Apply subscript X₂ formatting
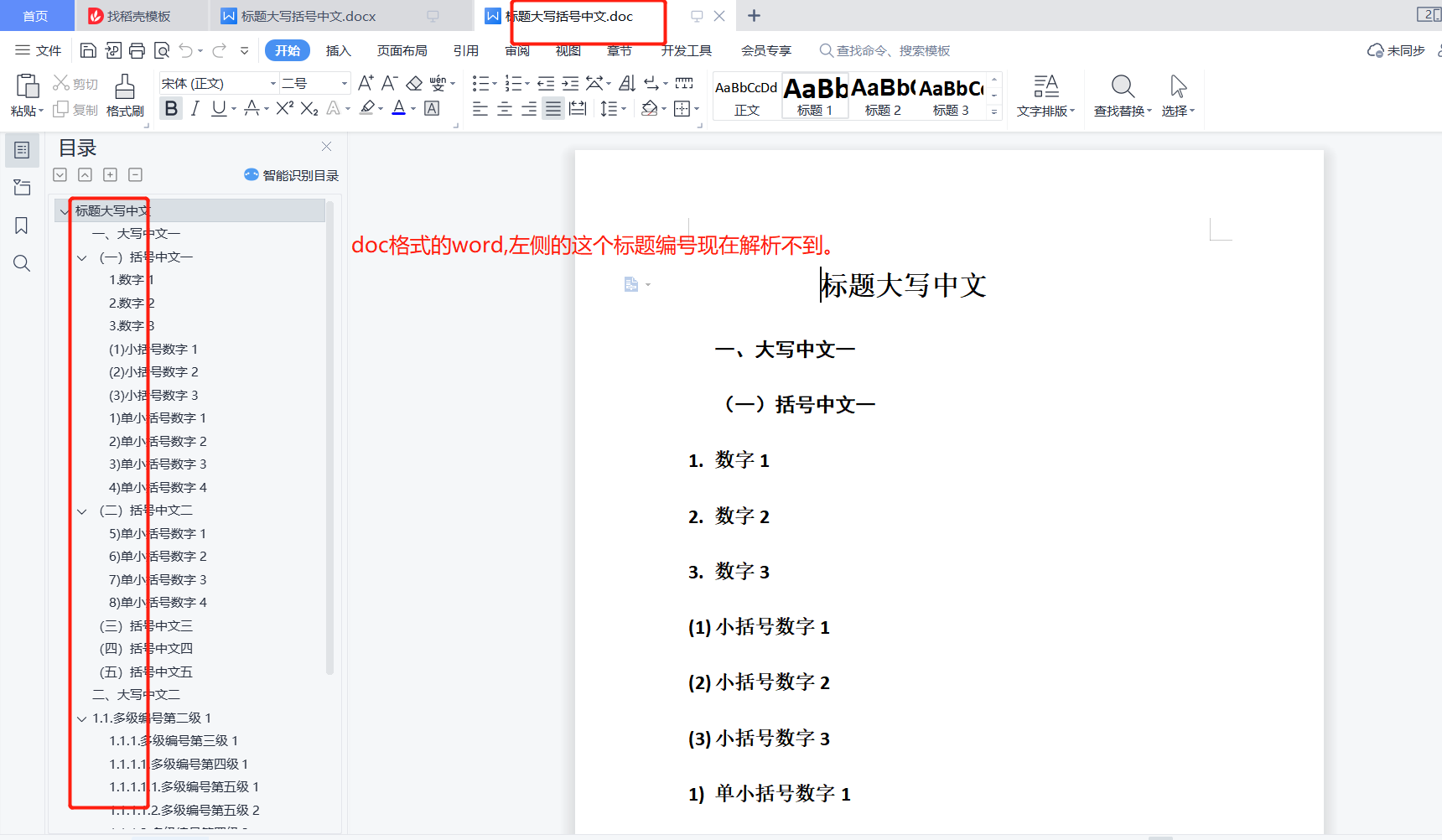1442x840 pixels. tap(309, 108)
